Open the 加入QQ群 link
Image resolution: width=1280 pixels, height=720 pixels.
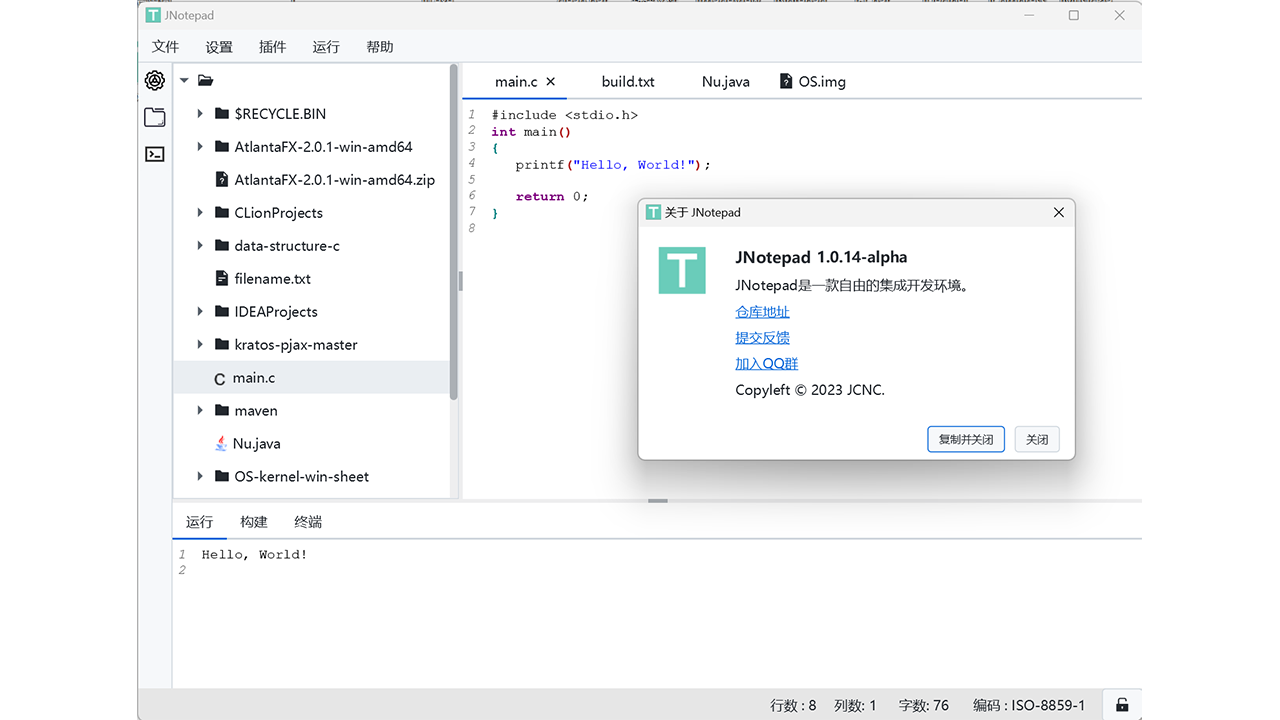click(x=766, y=363)
